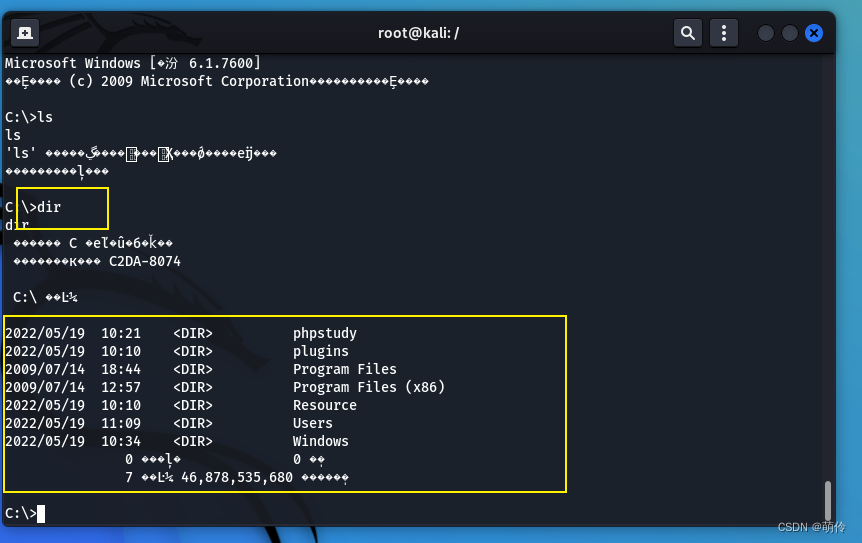Open the three-dot terminal menu

723,33
